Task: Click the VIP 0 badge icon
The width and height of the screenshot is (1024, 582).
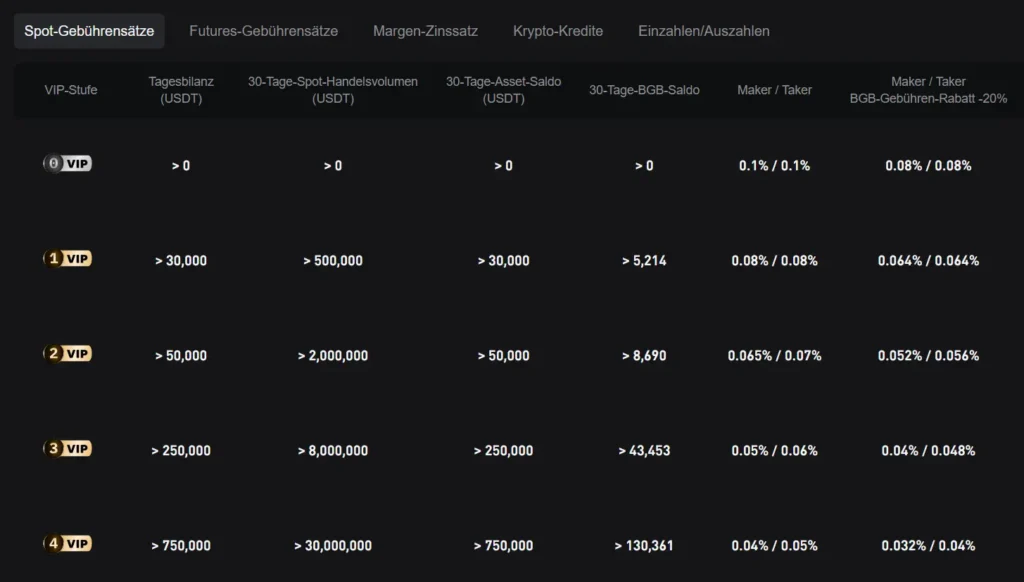Action: [67, 163]
